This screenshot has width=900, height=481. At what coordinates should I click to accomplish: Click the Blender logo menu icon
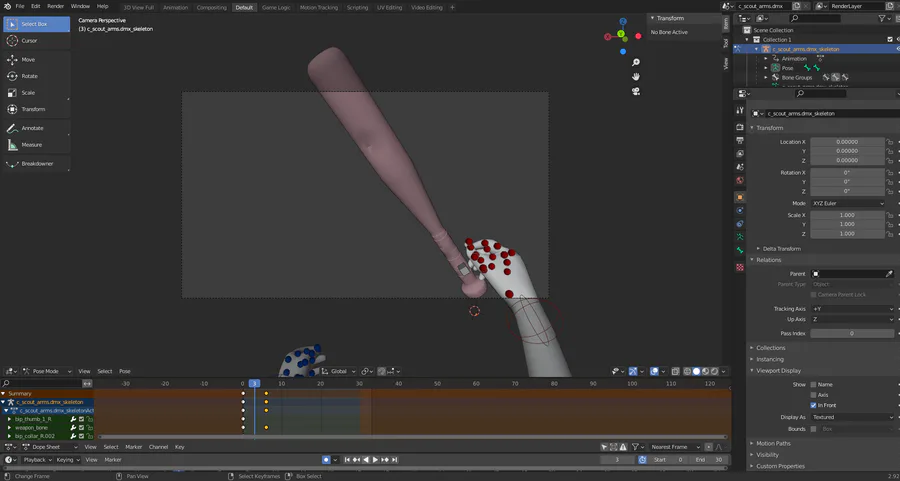tap(7, 6)
